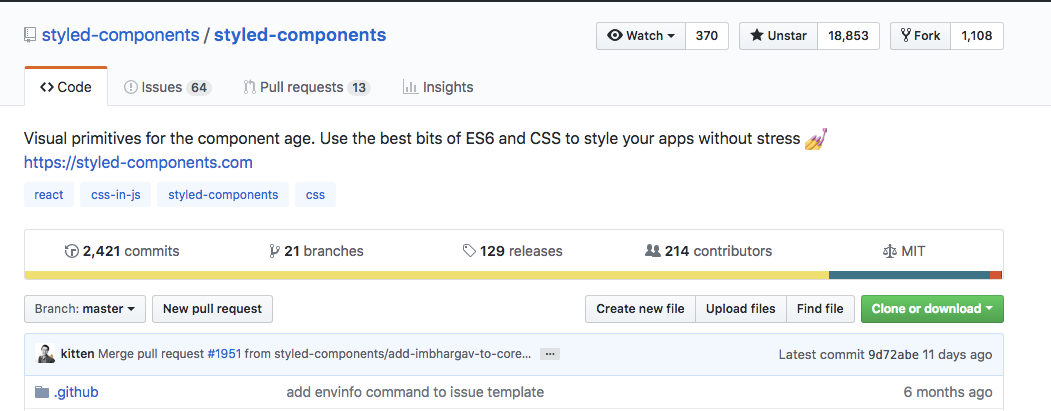Open the Clone or download dropdown
1051x411 pixels.
[x=932, y=309]
